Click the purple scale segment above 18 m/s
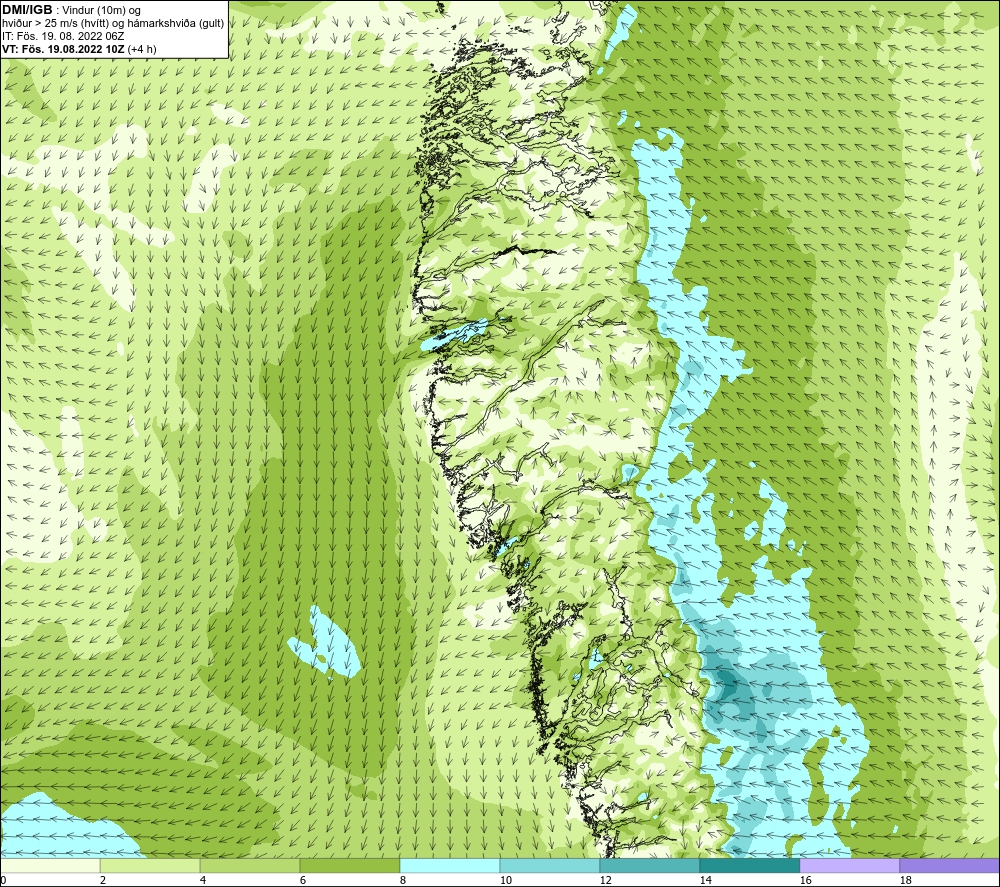 point(949,865)
